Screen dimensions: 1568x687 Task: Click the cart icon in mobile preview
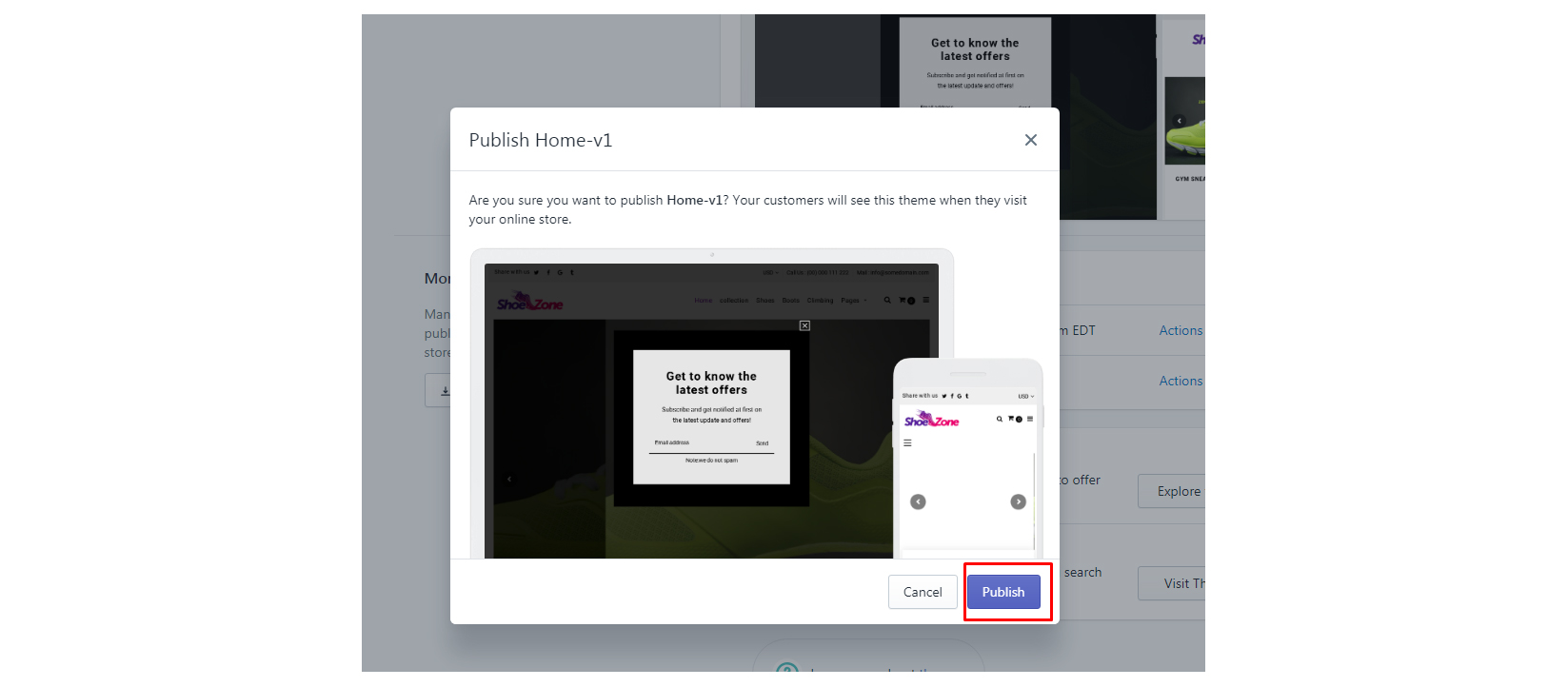[x=1011, y=419]
